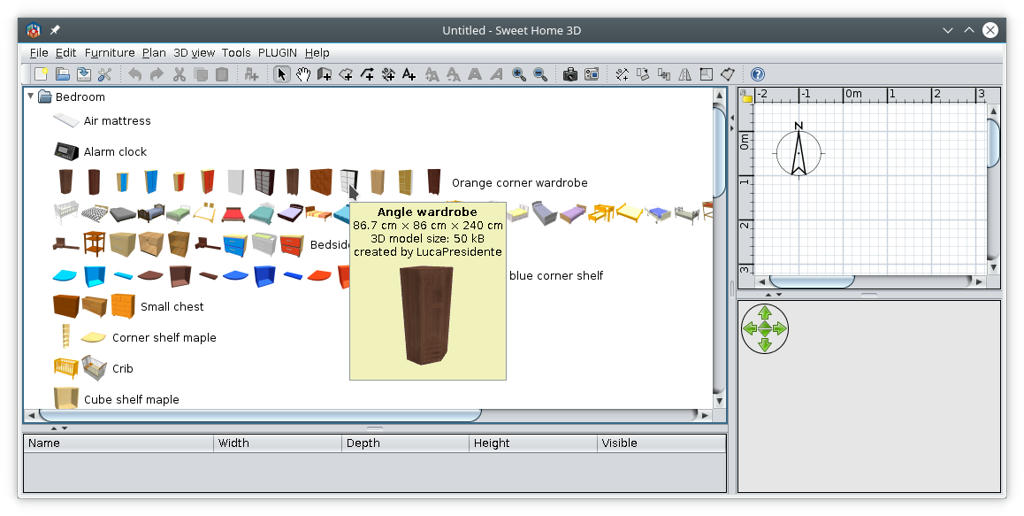Click the plan horizontal scrollbar left arrow
Screen dimensions: 1024x516
[762, 282]
